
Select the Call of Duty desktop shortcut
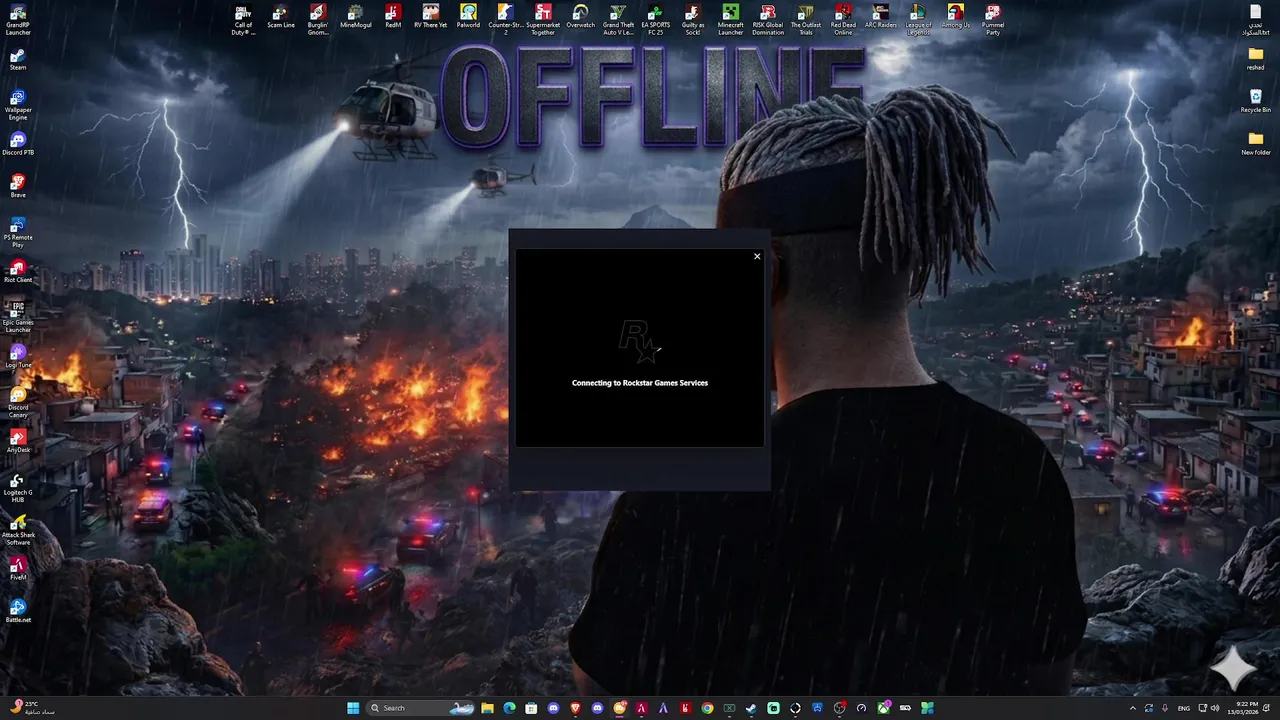243,20
